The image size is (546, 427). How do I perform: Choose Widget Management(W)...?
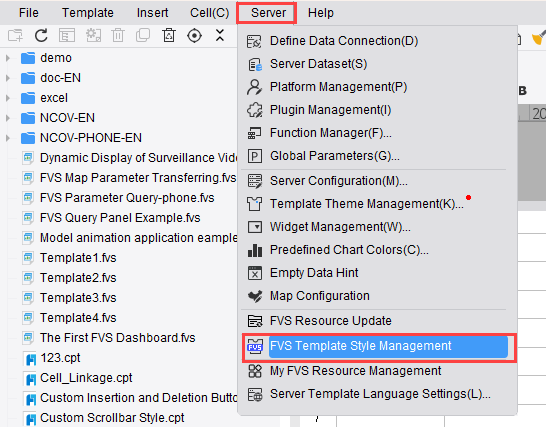(340, 227)
